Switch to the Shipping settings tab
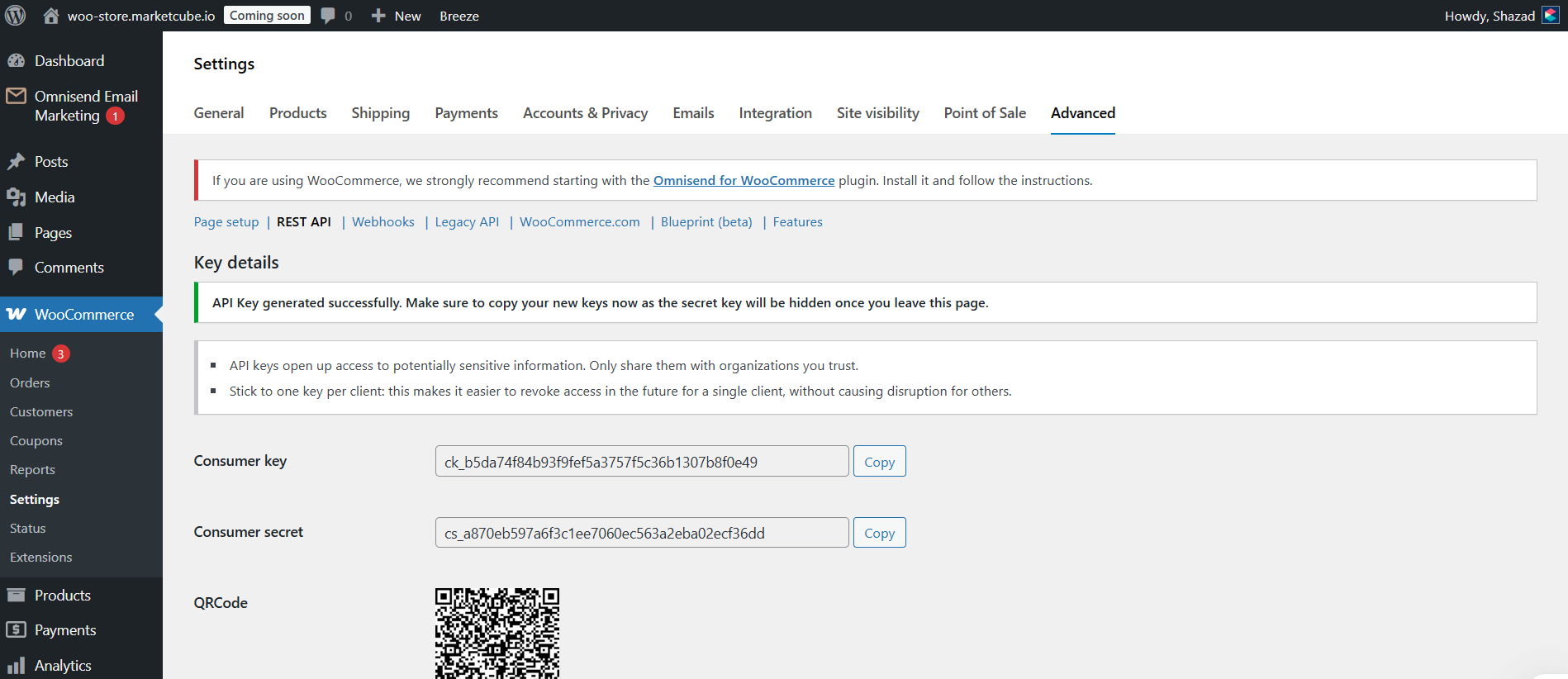 (380, 113)
